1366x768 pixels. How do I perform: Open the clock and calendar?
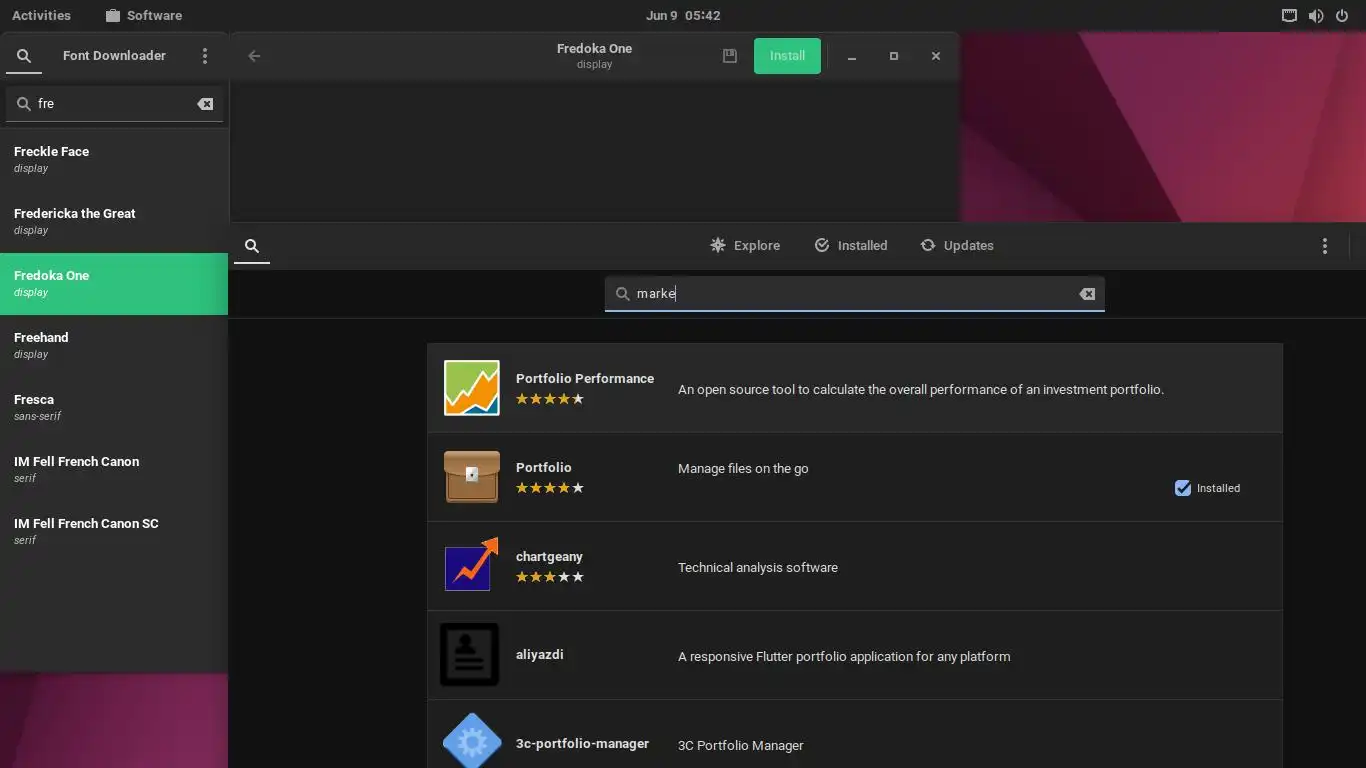point(683,16)
